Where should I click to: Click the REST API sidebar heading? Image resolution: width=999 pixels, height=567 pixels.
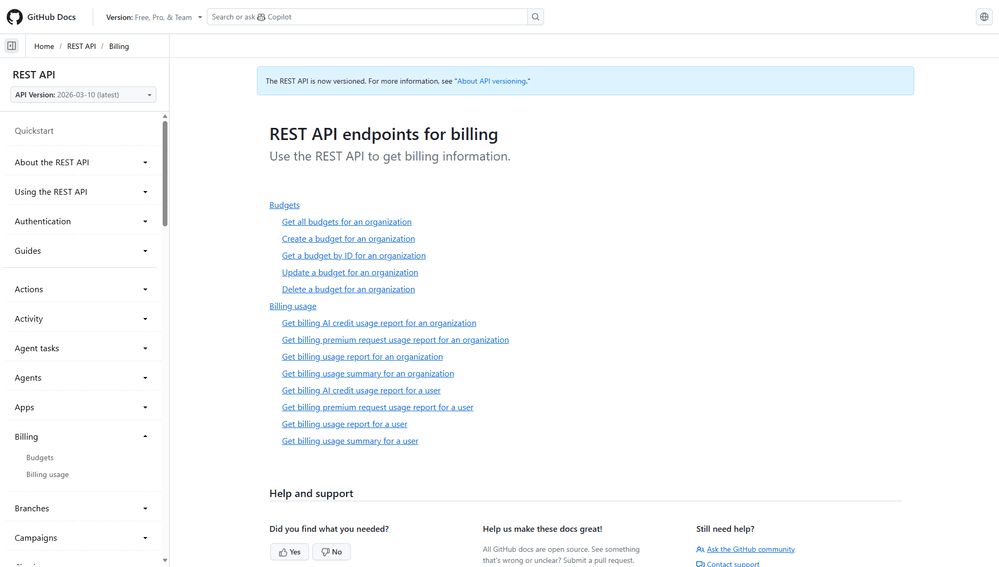pos(34,75)
